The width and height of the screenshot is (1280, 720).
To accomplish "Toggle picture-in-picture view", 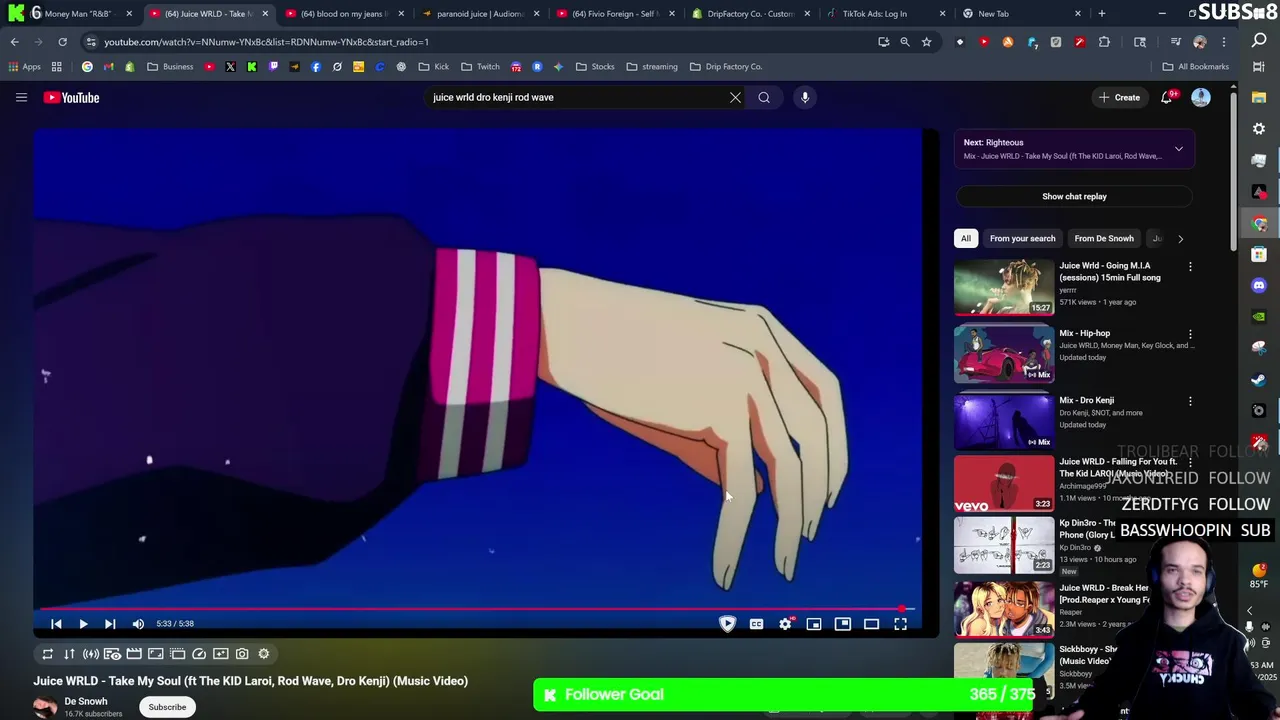I will coord(843,624).
